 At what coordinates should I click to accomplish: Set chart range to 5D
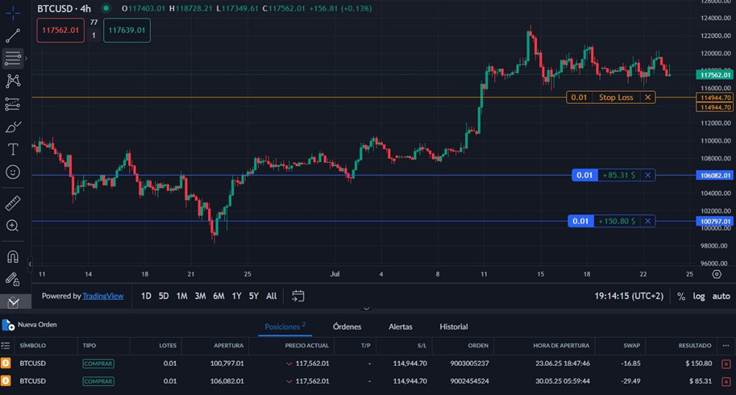(163, 296)
